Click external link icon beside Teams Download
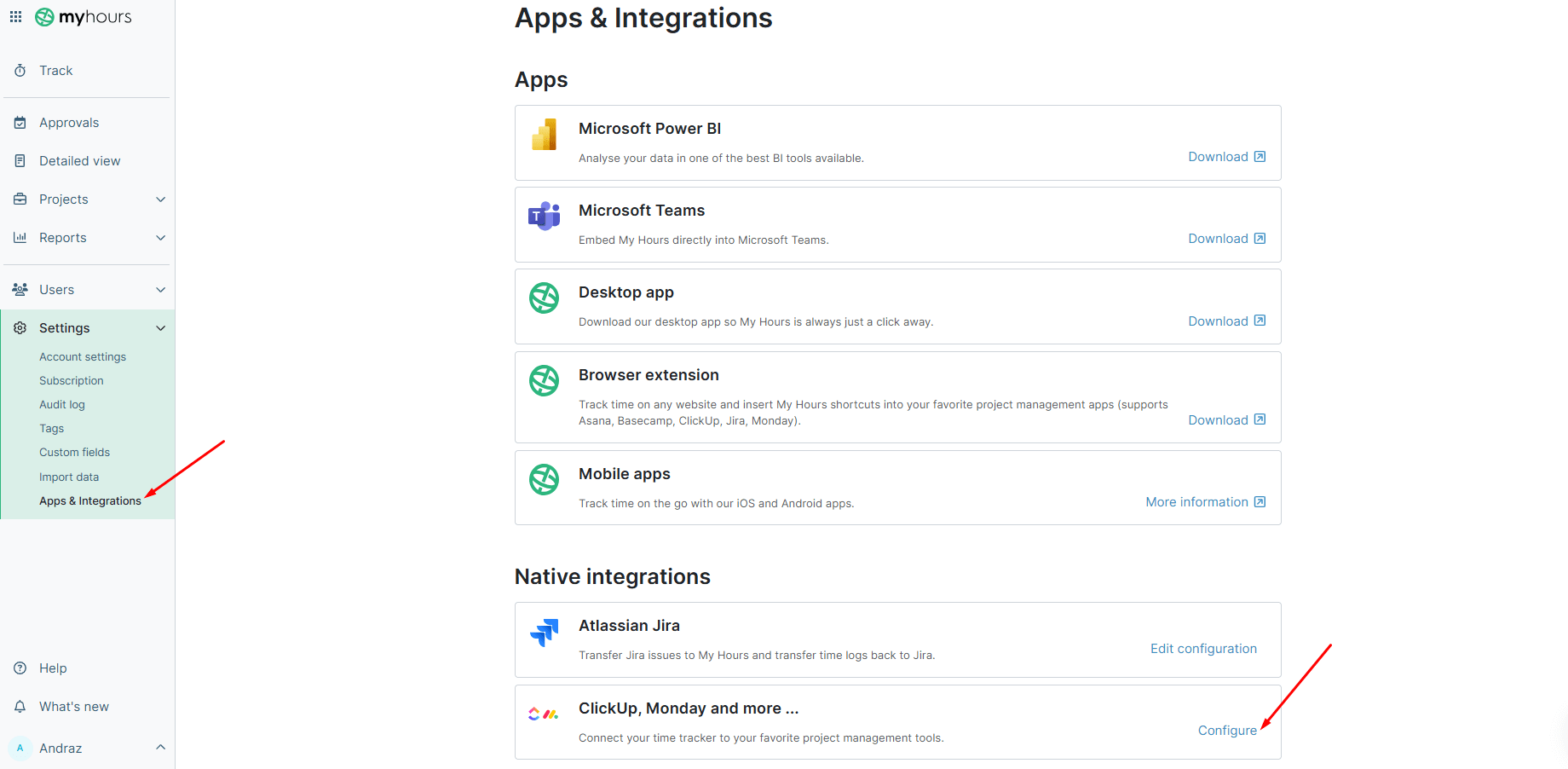 tap(1260, 239)
